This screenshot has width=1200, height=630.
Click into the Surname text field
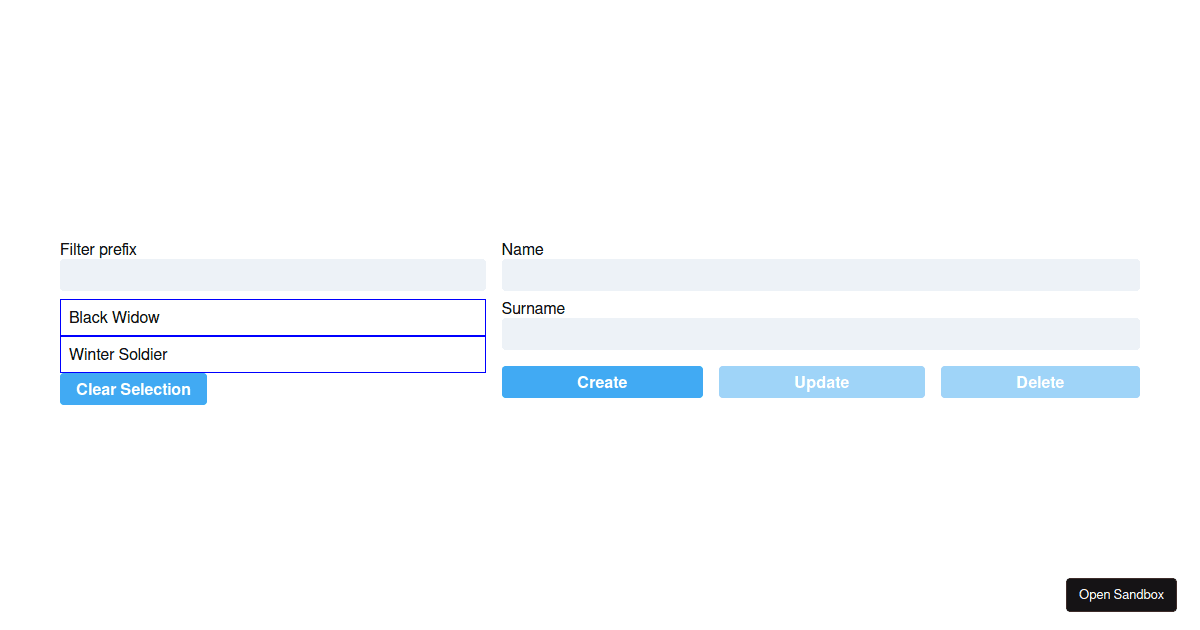coord(820,334)
